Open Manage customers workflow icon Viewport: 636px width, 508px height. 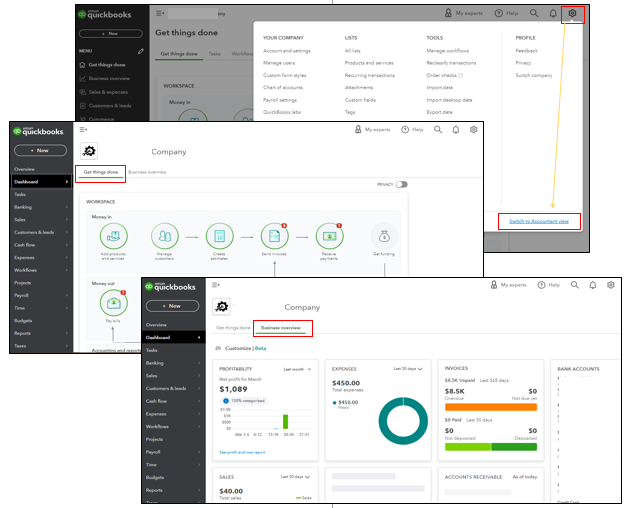pyautogui.click(x=165, y=236)
